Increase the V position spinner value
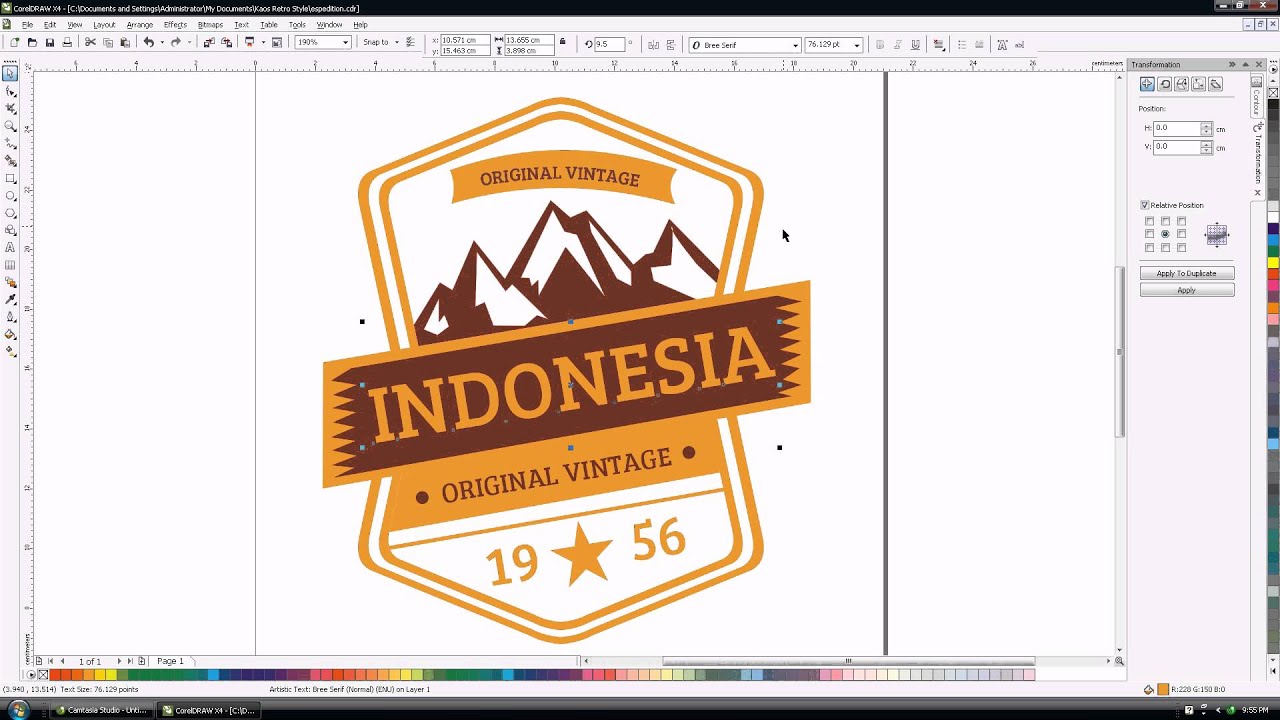This screenshot has width=1280, height=720. point(1207,144)
